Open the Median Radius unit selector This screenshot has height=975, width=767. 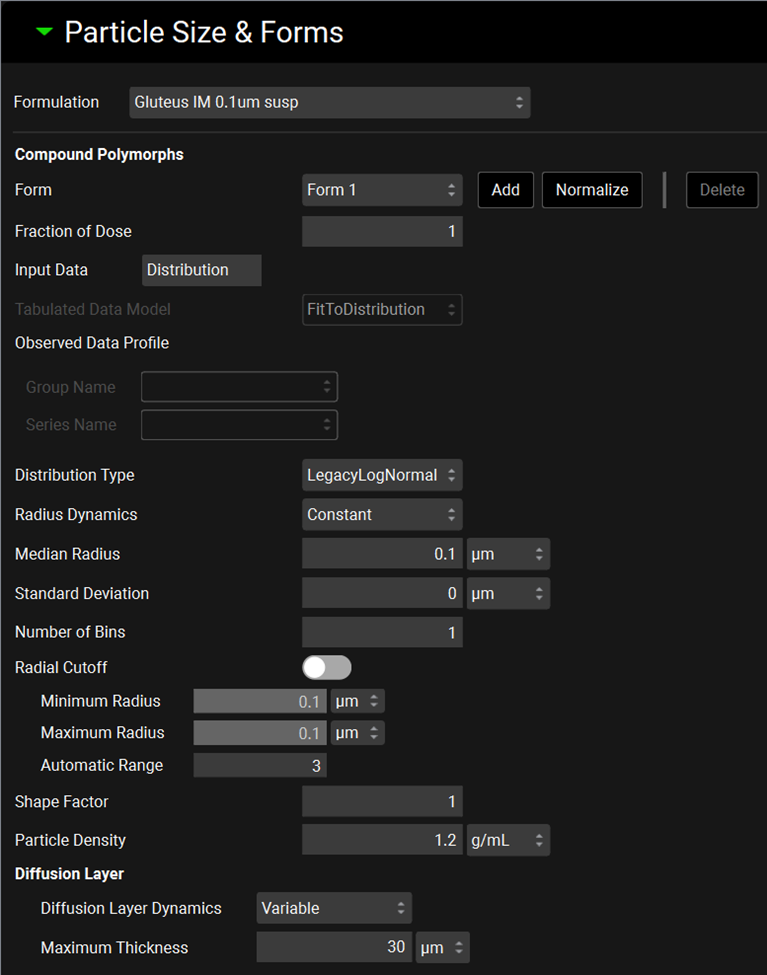click(x=507, y=554)
